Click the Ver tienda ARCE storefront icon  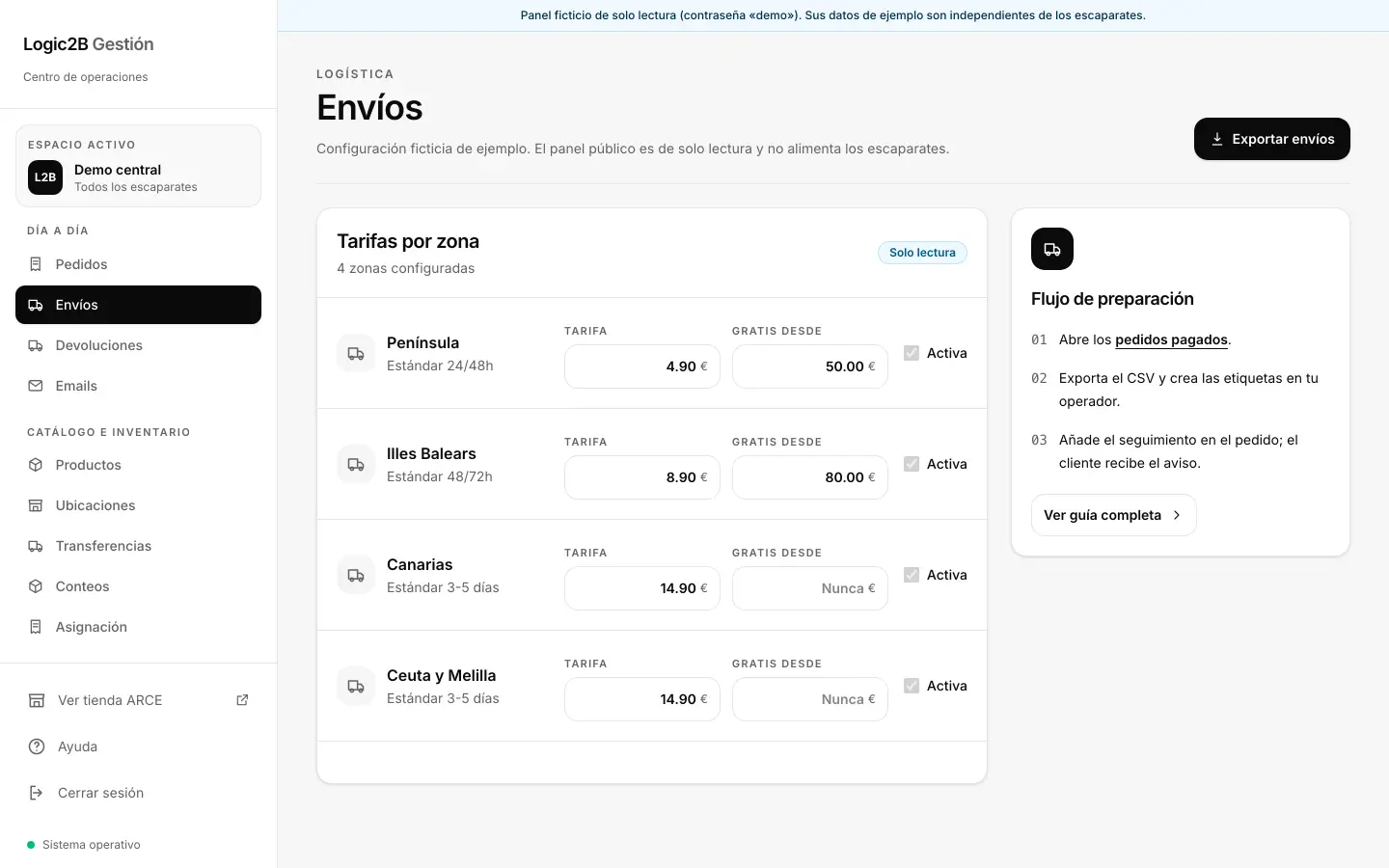coord(37,700)
